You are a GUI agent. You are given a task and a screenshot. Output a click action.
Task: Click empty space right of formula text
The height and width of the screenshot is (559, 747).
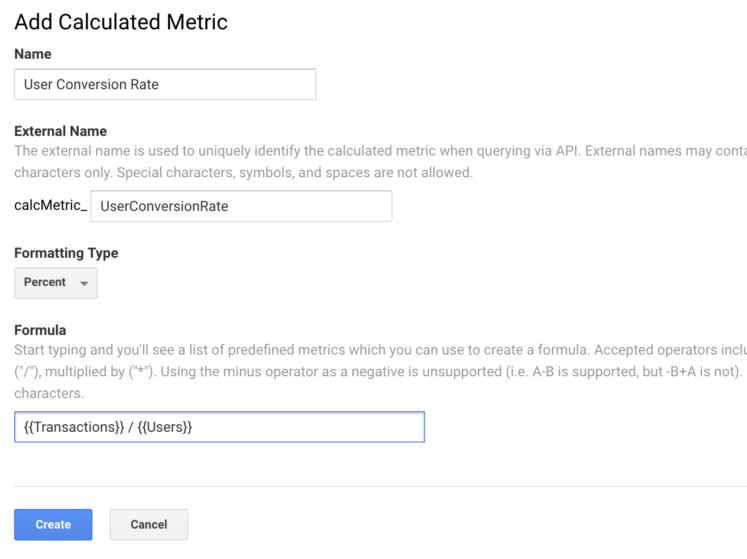[x=310, y=427]
